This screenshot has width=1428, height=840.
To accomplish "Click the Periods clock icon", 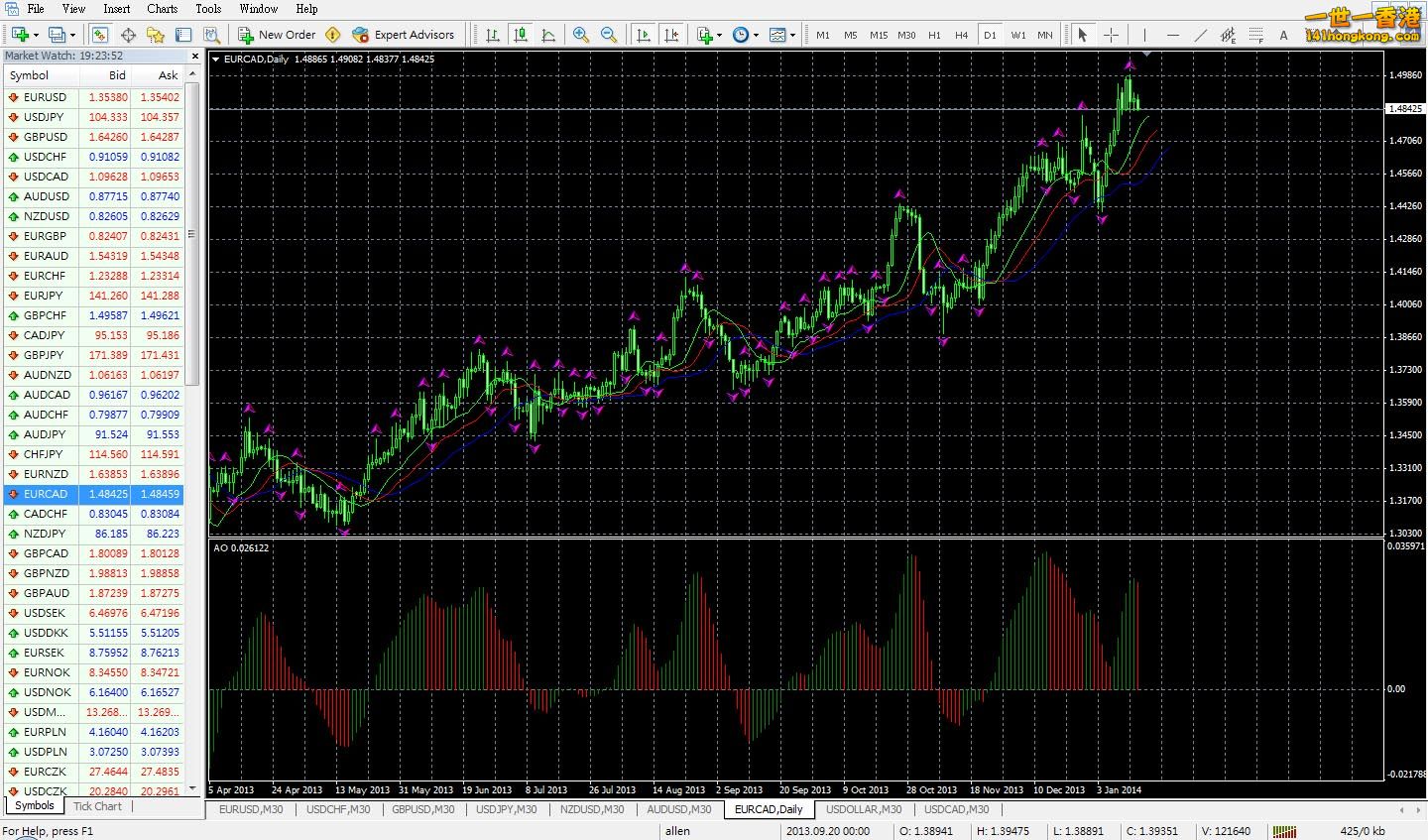I will click(741, 35).
